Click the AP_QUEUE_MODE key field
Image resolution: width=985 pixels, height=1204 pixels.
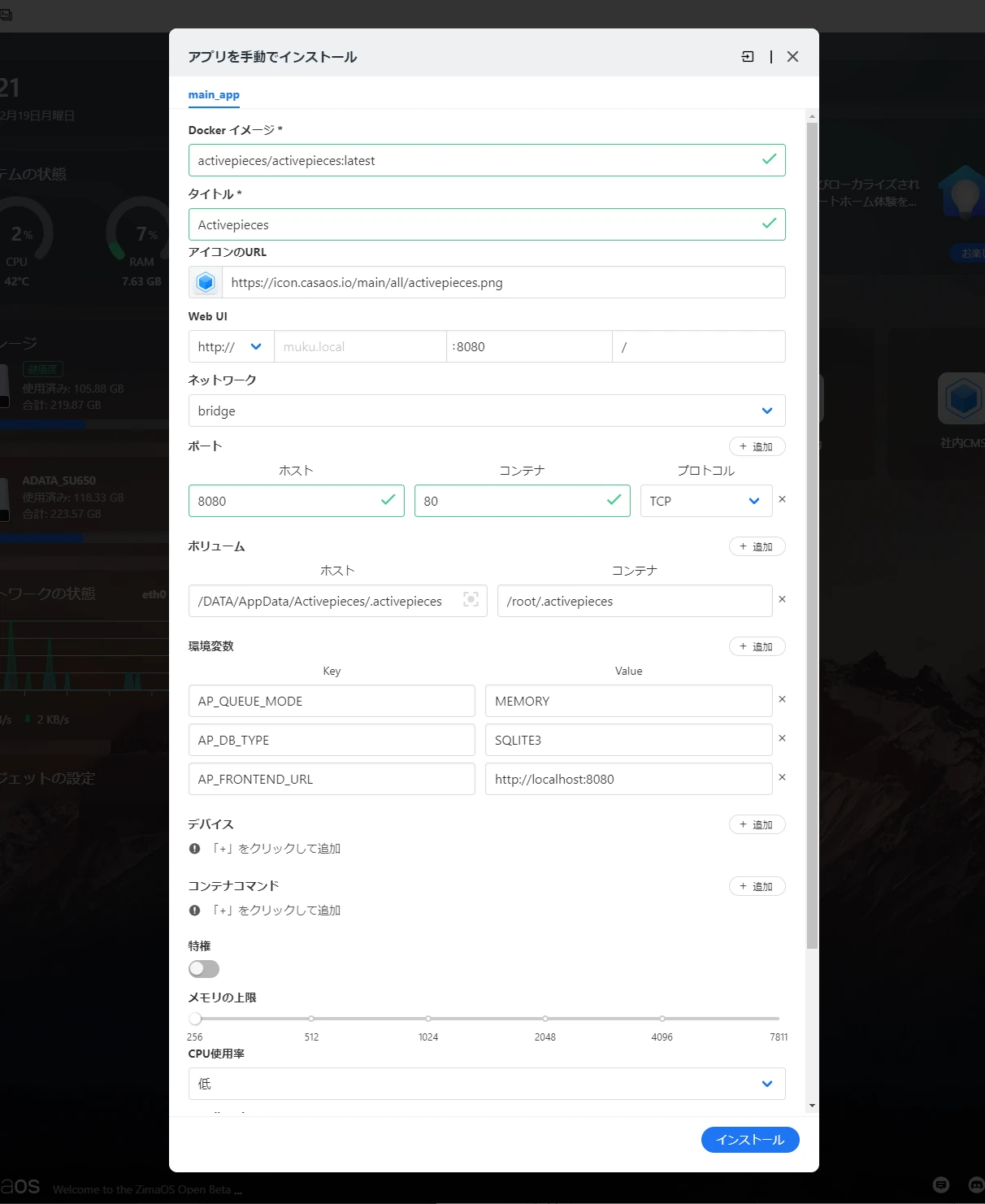(332, 701)
